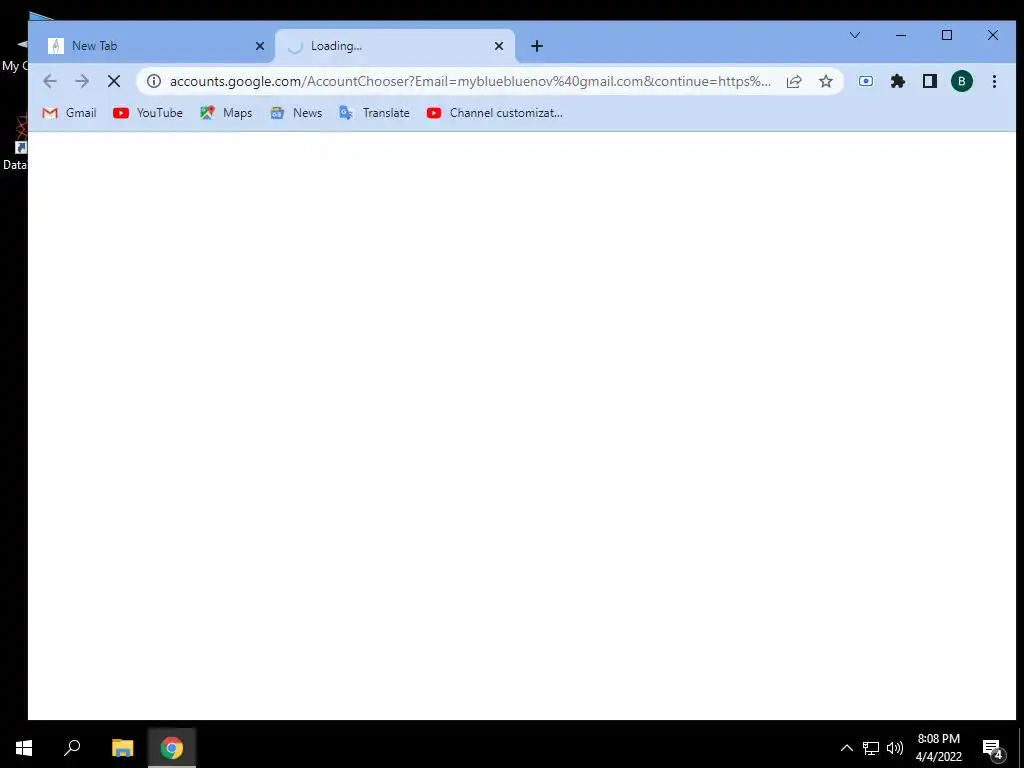The height and width of the screenshot is (768, 1024).
Task: Share this page icon
Action: click(794, 81)
